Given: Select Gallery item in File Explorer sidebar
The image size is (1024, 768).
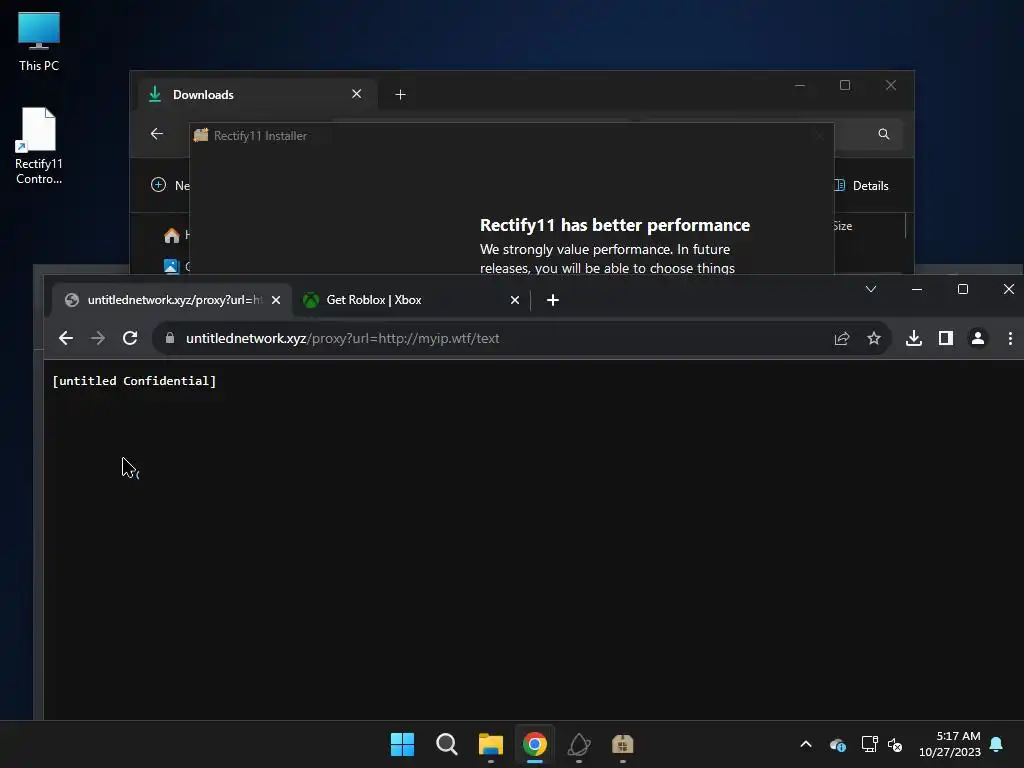Looking at the screenshot, I should click(x=176, y=266).
